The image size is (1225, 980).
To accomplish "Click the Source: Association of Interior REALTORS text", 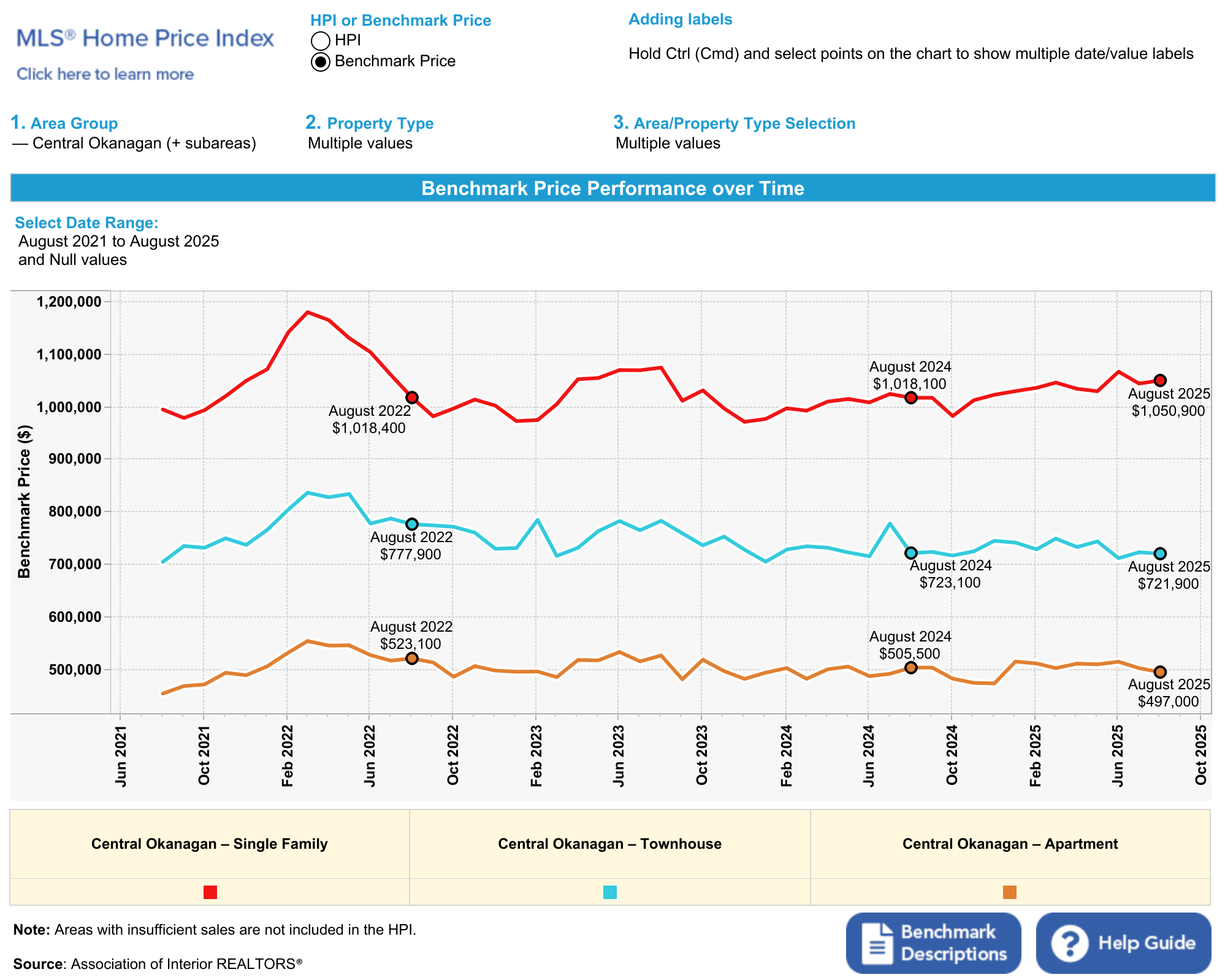I will click(158, 964).
